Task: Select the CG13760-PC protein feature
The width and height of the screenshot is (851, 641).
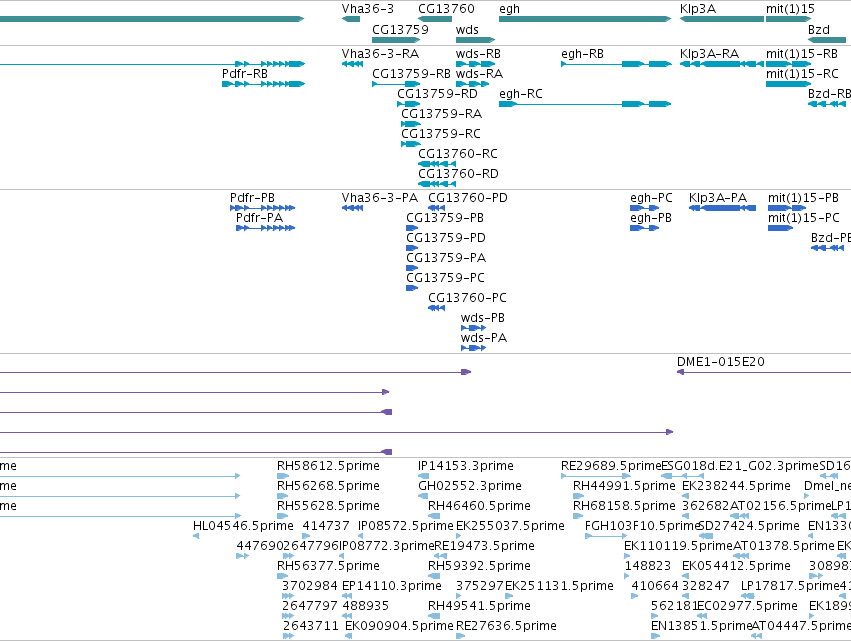Action: pos(436,308)
